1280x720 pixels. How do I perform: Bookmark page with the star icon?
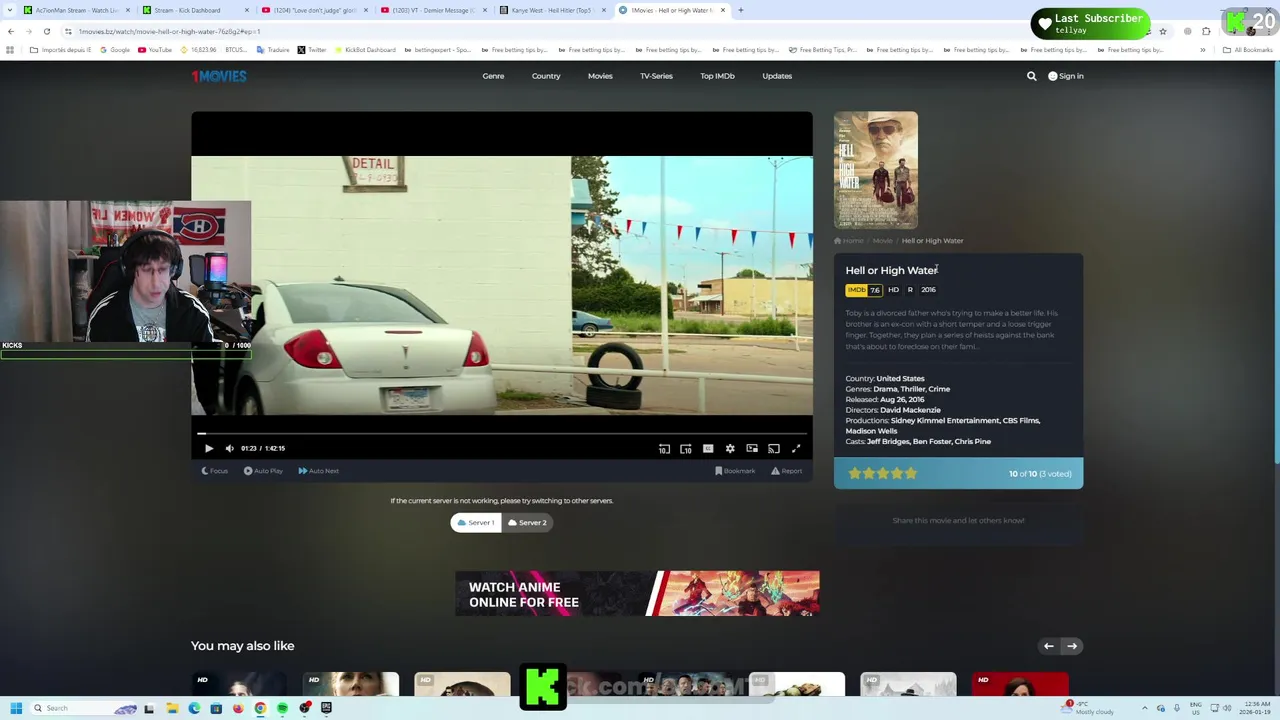click(1162, 31)
